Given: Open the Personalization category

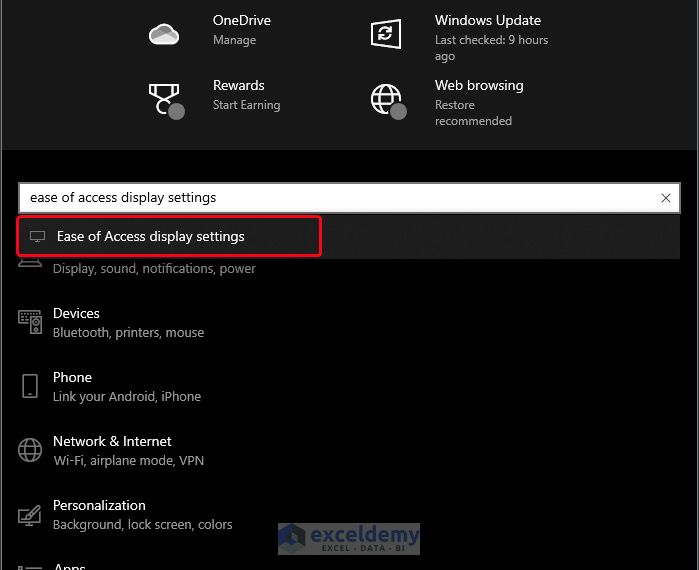Looking at the screenshot, I should [x=125, y=514].
